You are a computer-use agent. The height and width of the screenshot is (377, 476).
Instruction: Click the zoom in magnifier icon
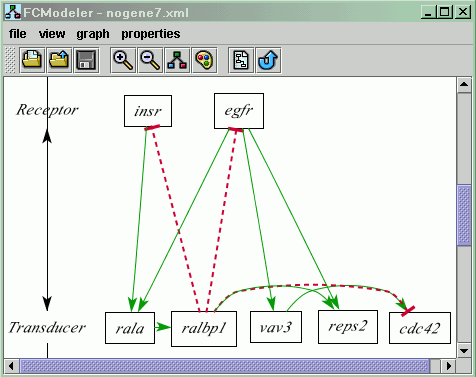point(123,60)
